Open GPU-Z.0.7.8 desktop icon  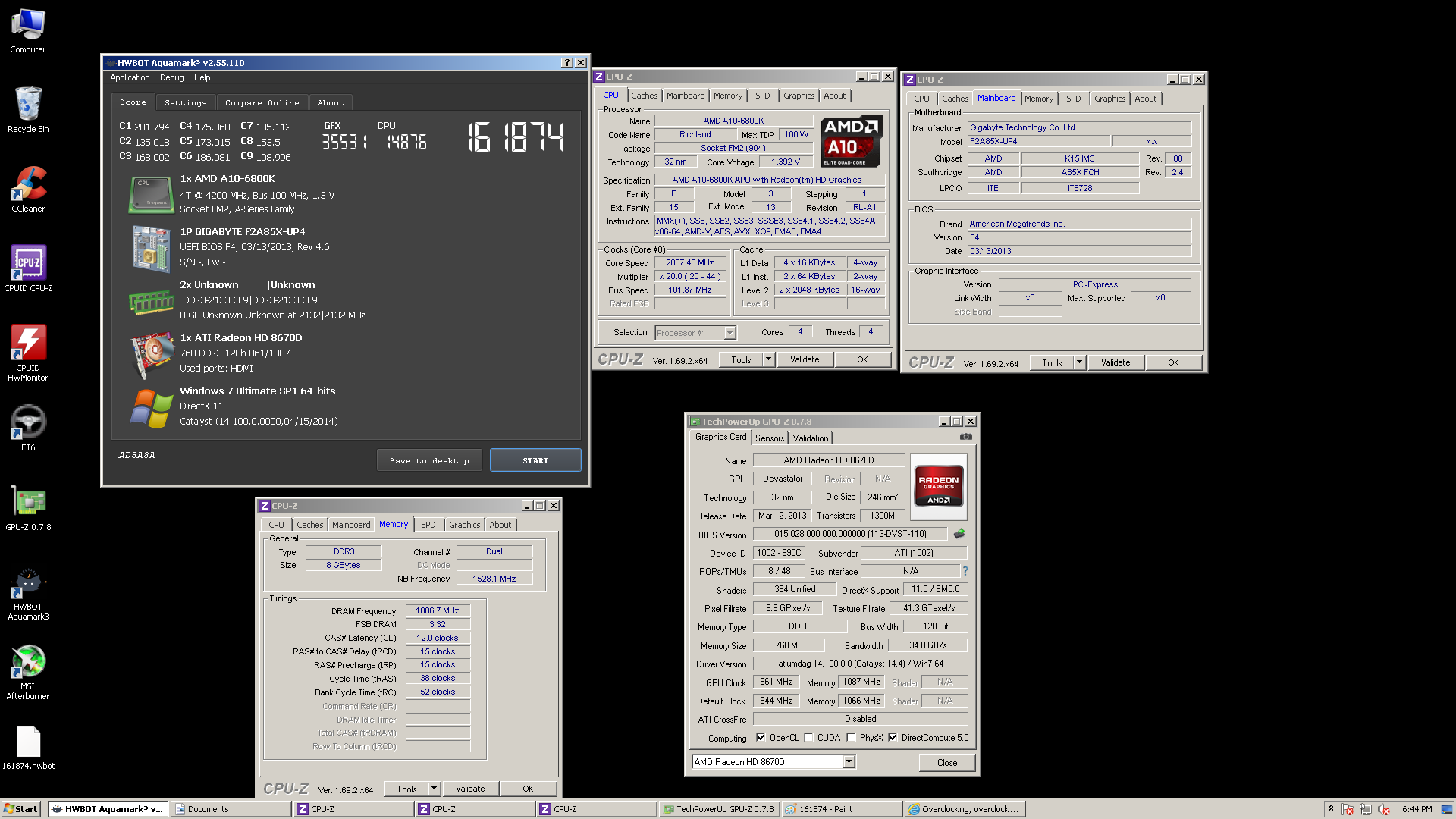point(28,508)
